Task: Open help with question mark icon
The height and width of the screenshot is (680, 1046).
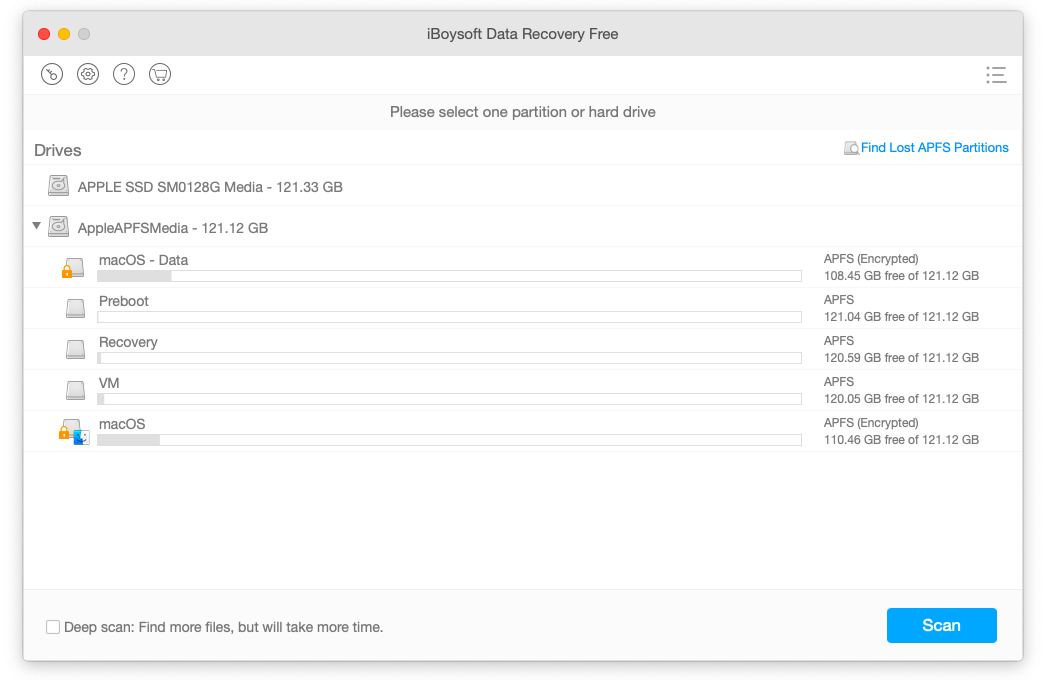Action: [124, 74]
